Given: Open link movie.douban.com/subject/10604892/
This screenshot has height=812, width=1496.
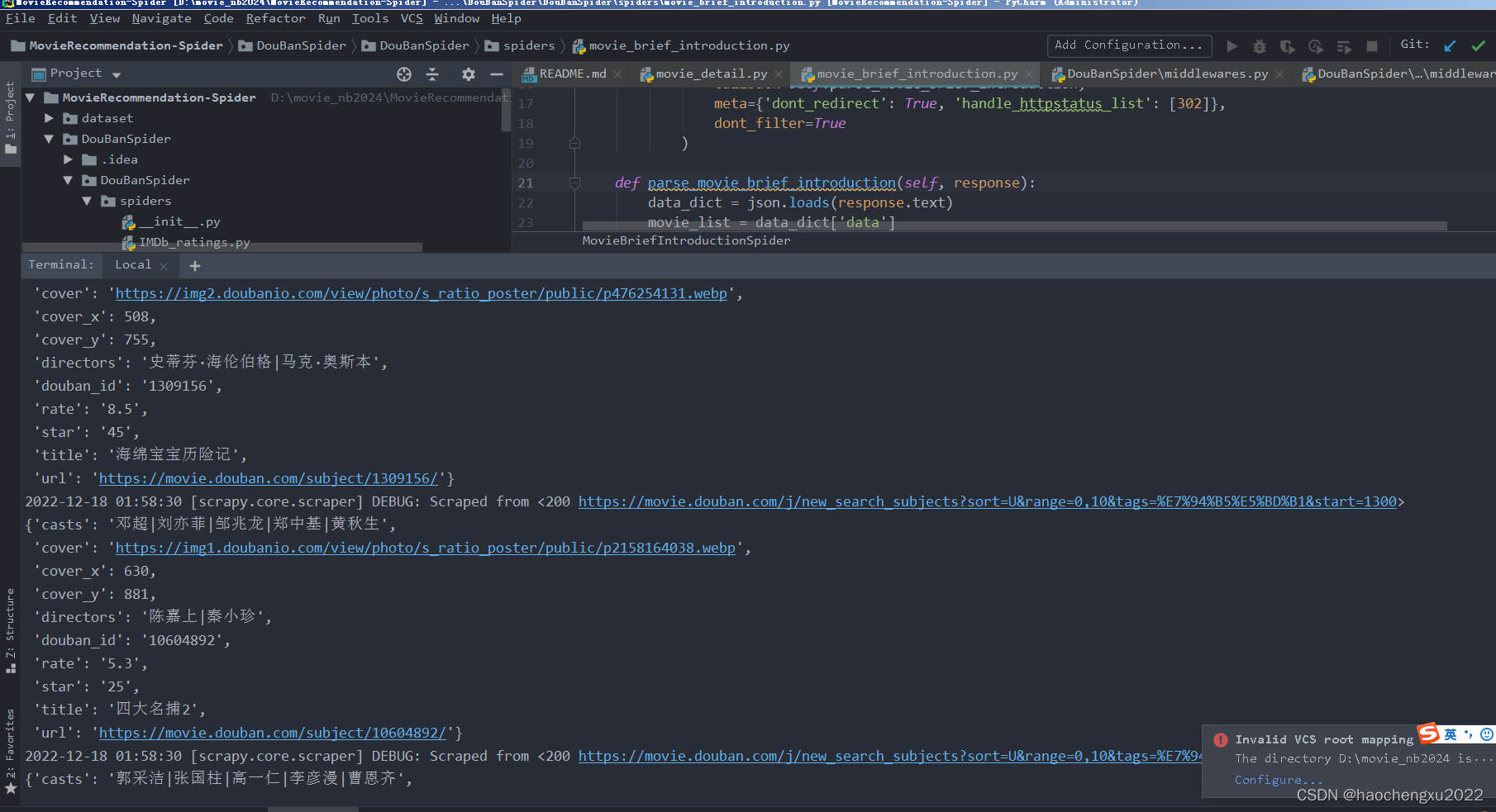Looking at the screenshot, I should [273, 733].
